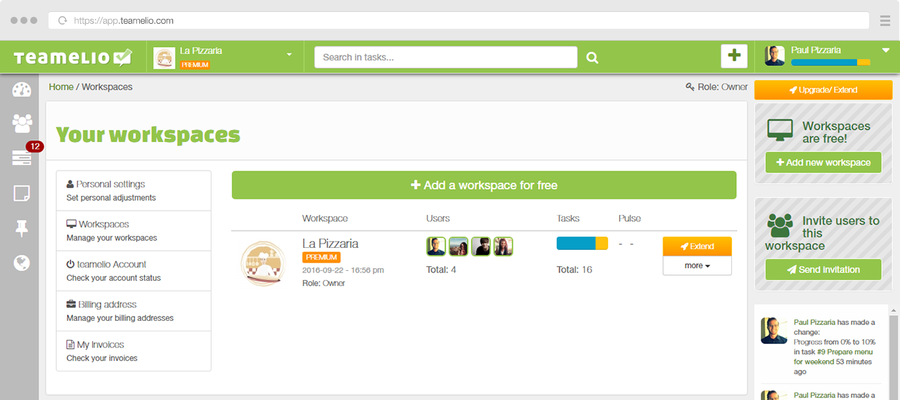Go to Home breadcrumb link
Viewport: 900px width, 400px height.
[61, 87]
